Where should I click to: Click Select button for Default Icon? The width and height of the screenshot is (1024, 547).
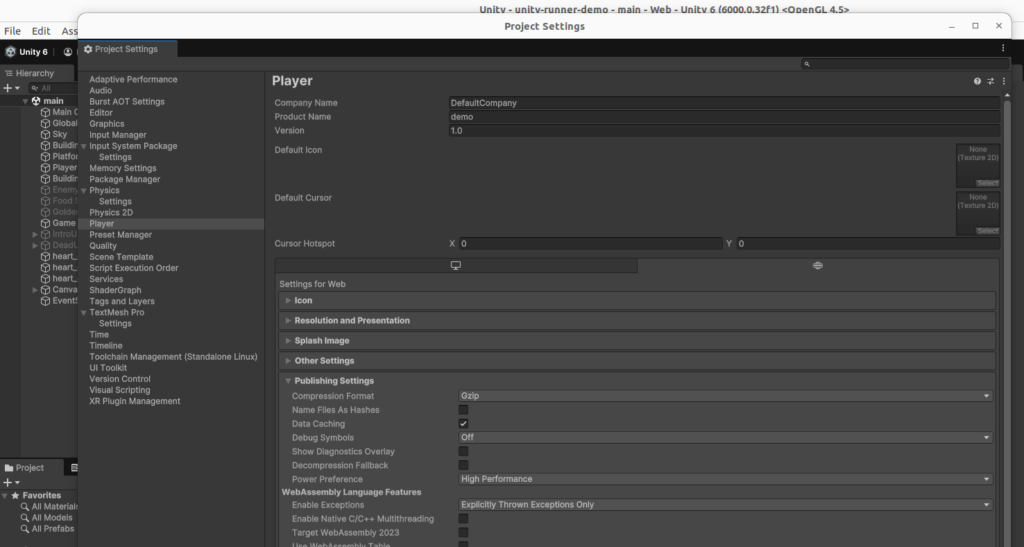tap(987, 183)
